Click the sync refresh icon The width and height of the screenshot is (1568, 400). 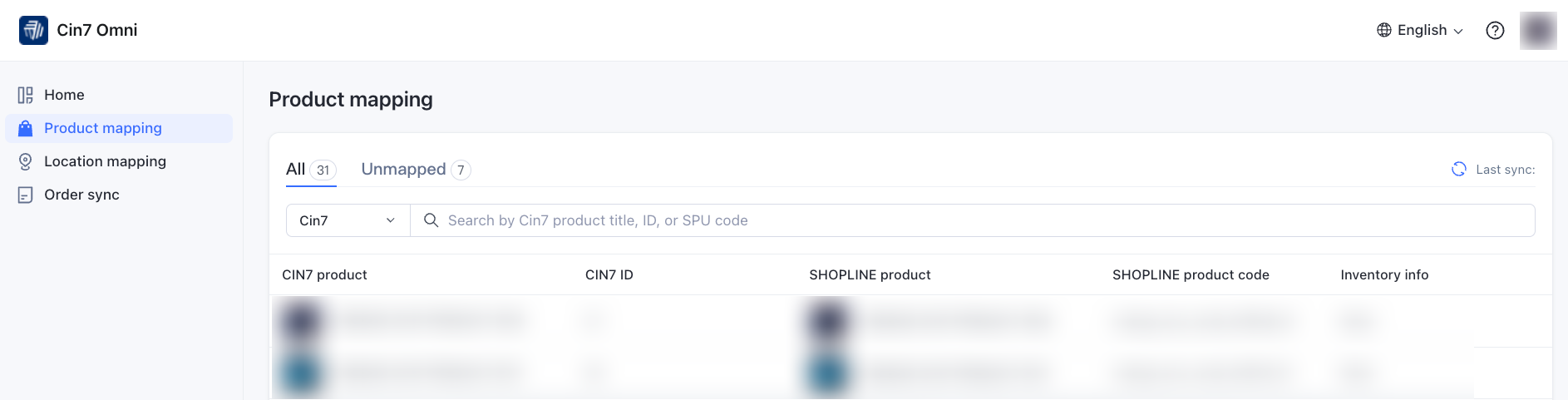point(1459,170)
